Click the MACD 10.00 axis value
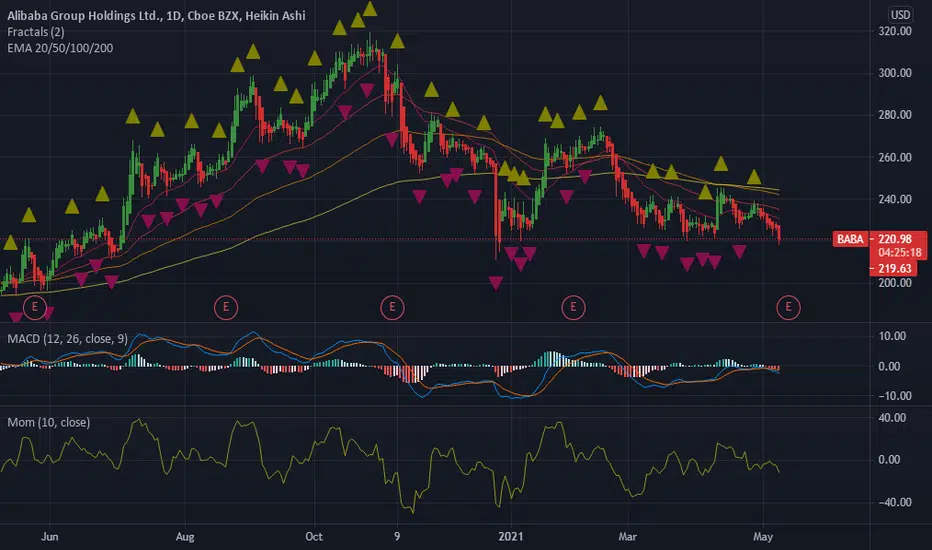The image size is (932, 550). click(892, 336)
